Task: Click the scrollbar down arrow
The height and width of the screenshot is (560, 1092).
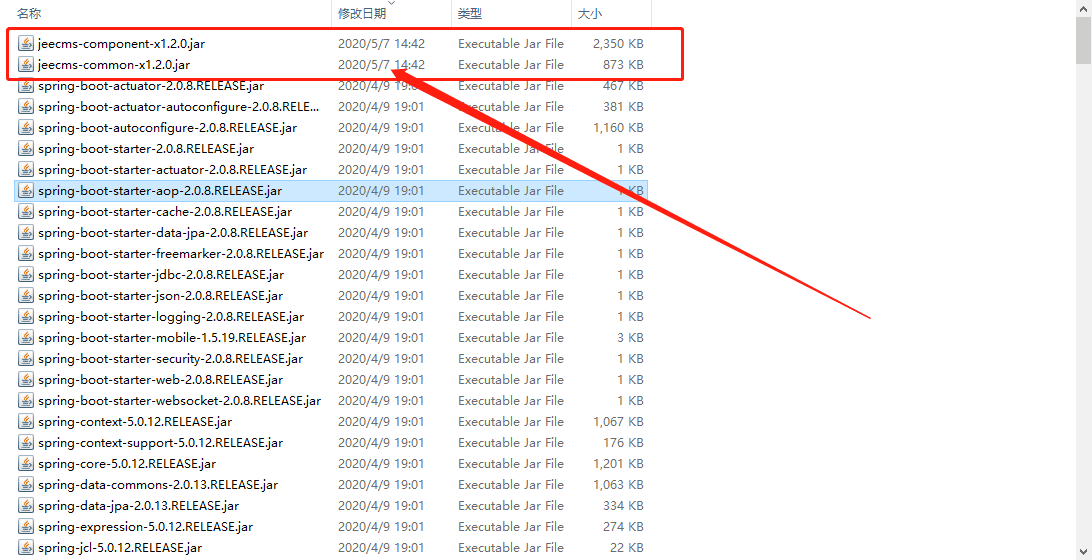Action: [1084, 552]
